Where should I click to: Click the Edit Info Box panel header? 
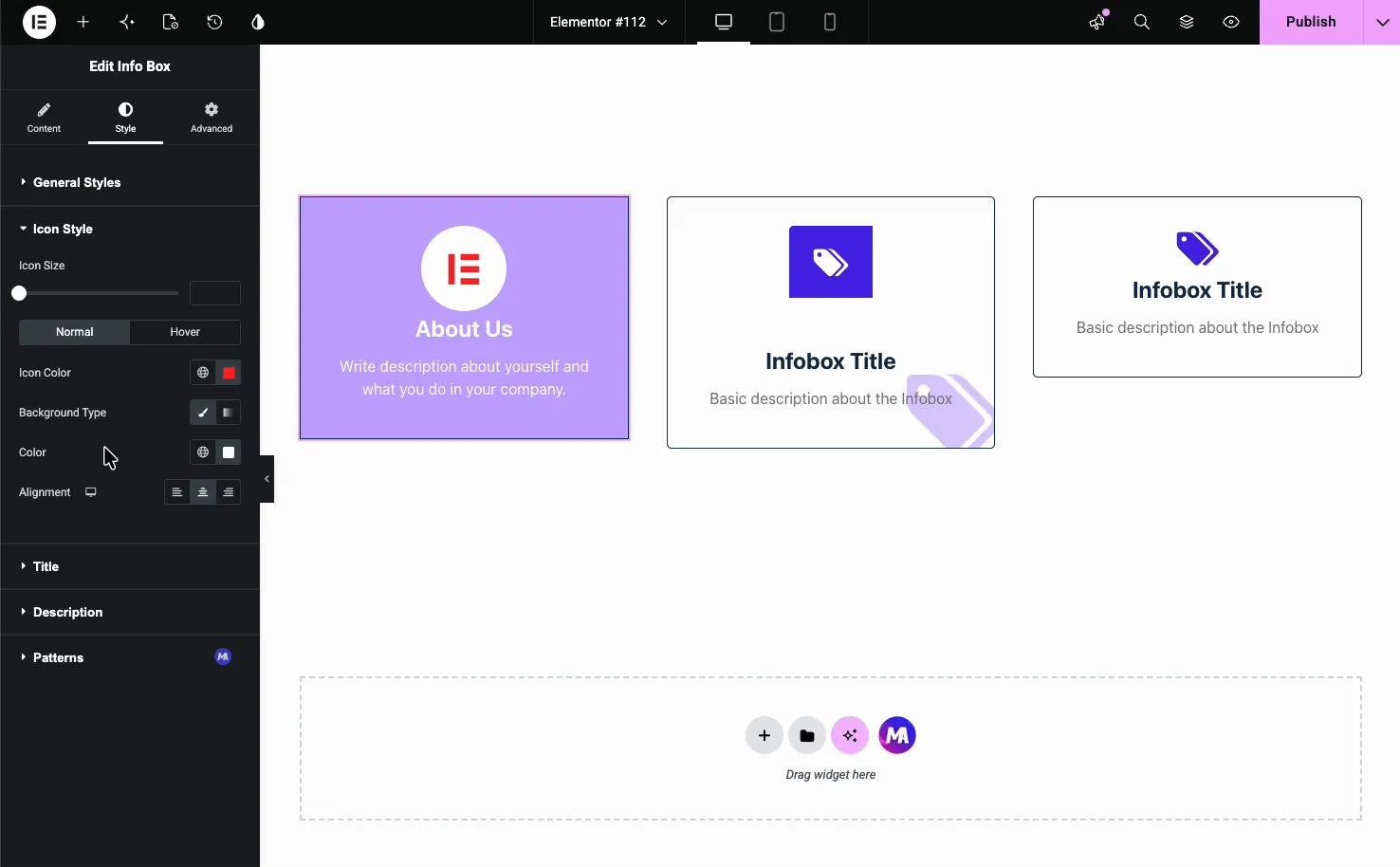pyautogui.click(x=130, y=66)
